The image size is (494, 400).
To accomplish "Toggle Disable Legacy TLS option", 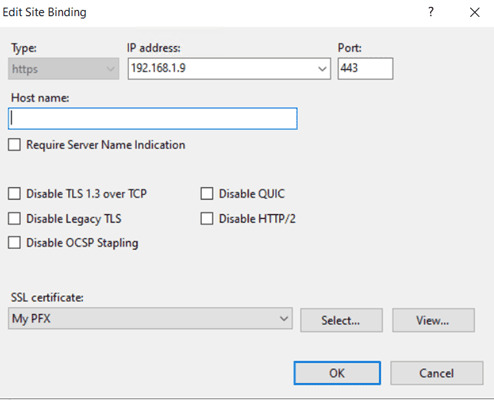I will point(14,219).
